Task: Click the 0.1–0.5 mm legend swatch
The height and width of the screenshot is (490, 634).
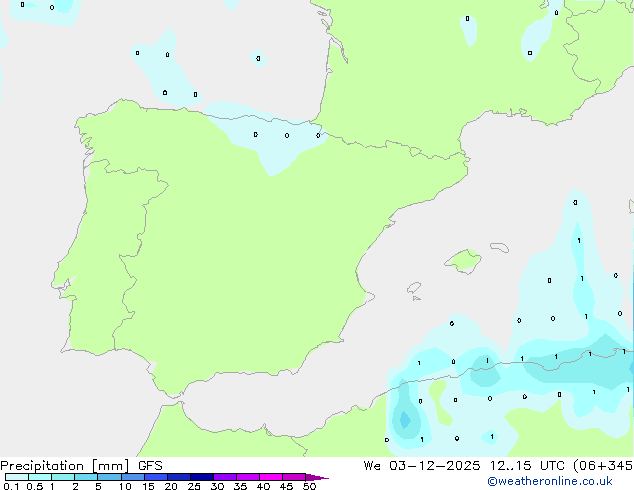Action: 17,477
